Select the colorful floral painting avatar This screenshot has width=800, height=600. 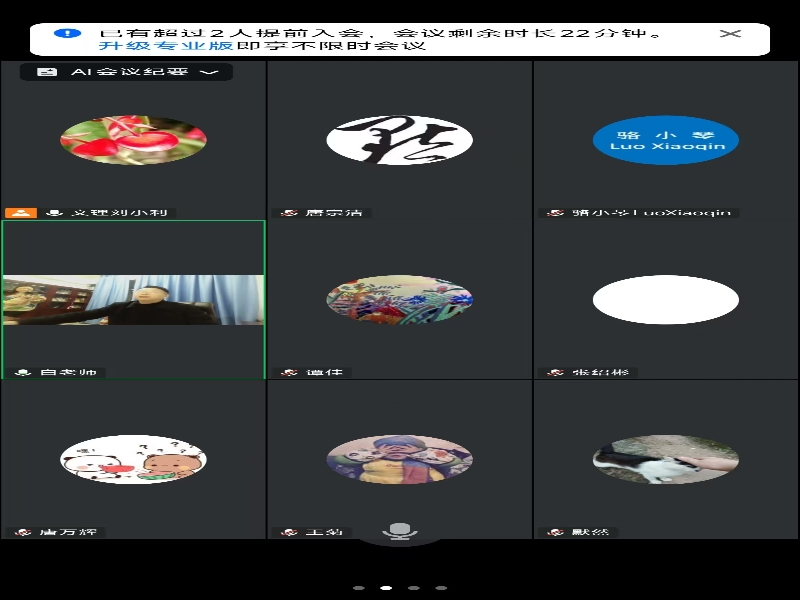pyautogui.click(x=399, y=299)
